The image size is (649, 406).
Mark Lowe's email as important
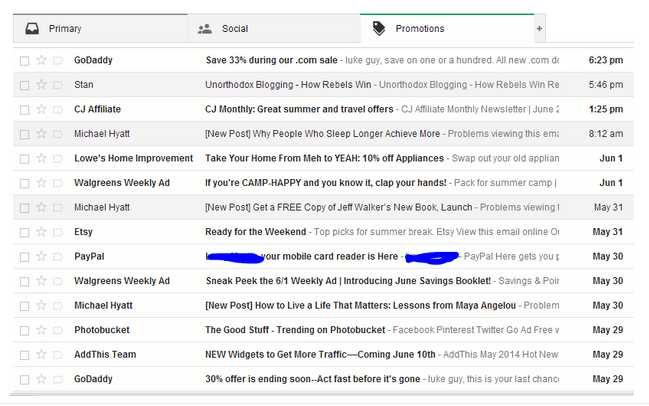58,159
